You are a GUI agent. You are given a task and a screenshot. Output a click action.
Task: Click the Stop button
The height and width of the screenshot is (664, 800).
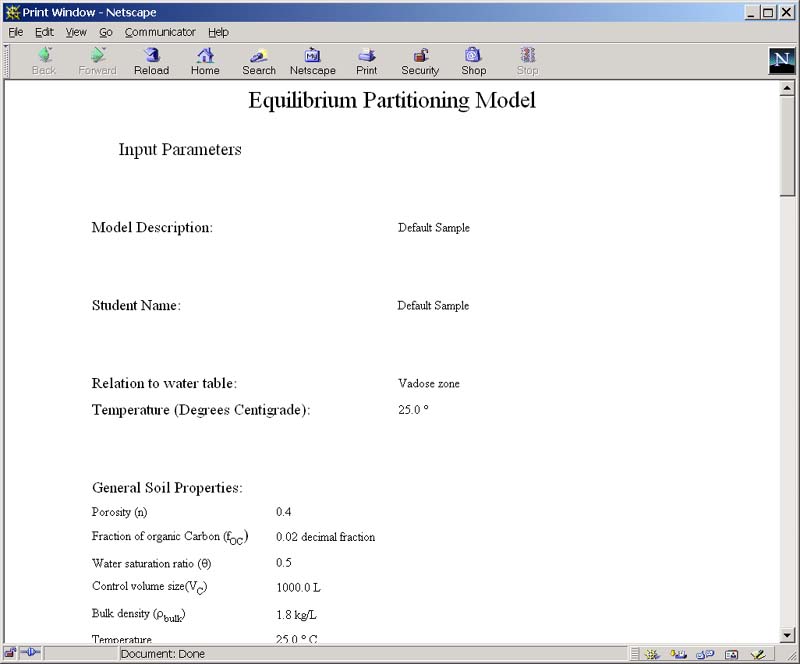tap(527, 60)
